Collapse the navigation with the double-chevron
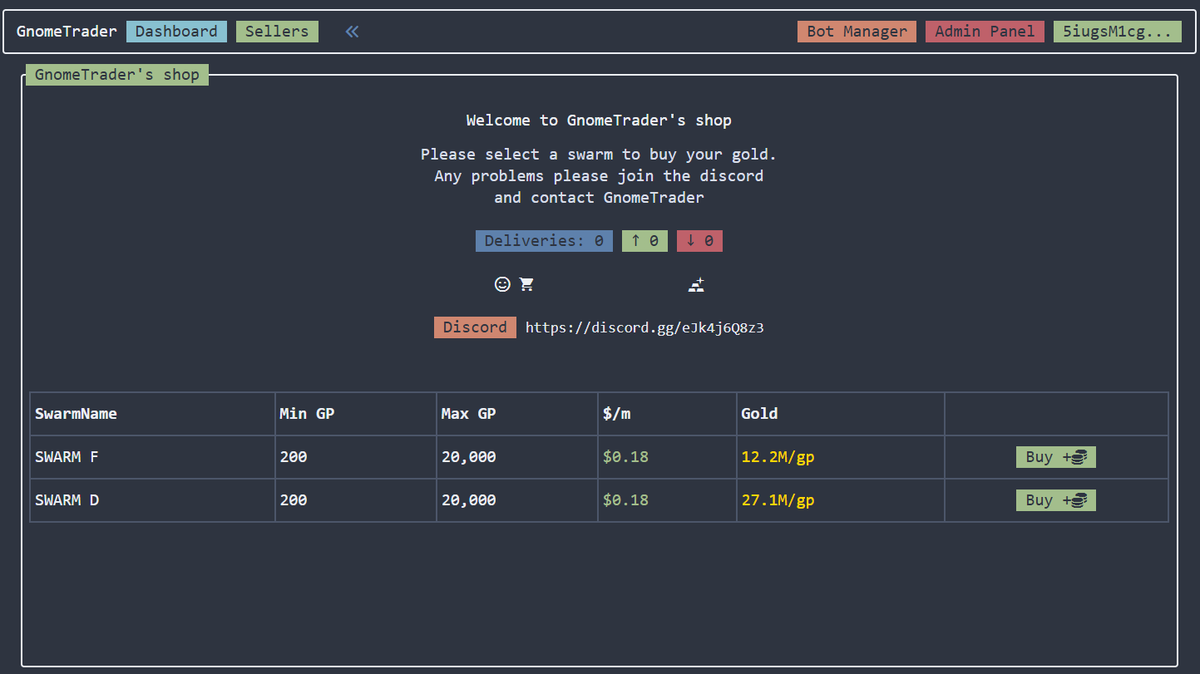1200x674 pixels. click(351, 31)
